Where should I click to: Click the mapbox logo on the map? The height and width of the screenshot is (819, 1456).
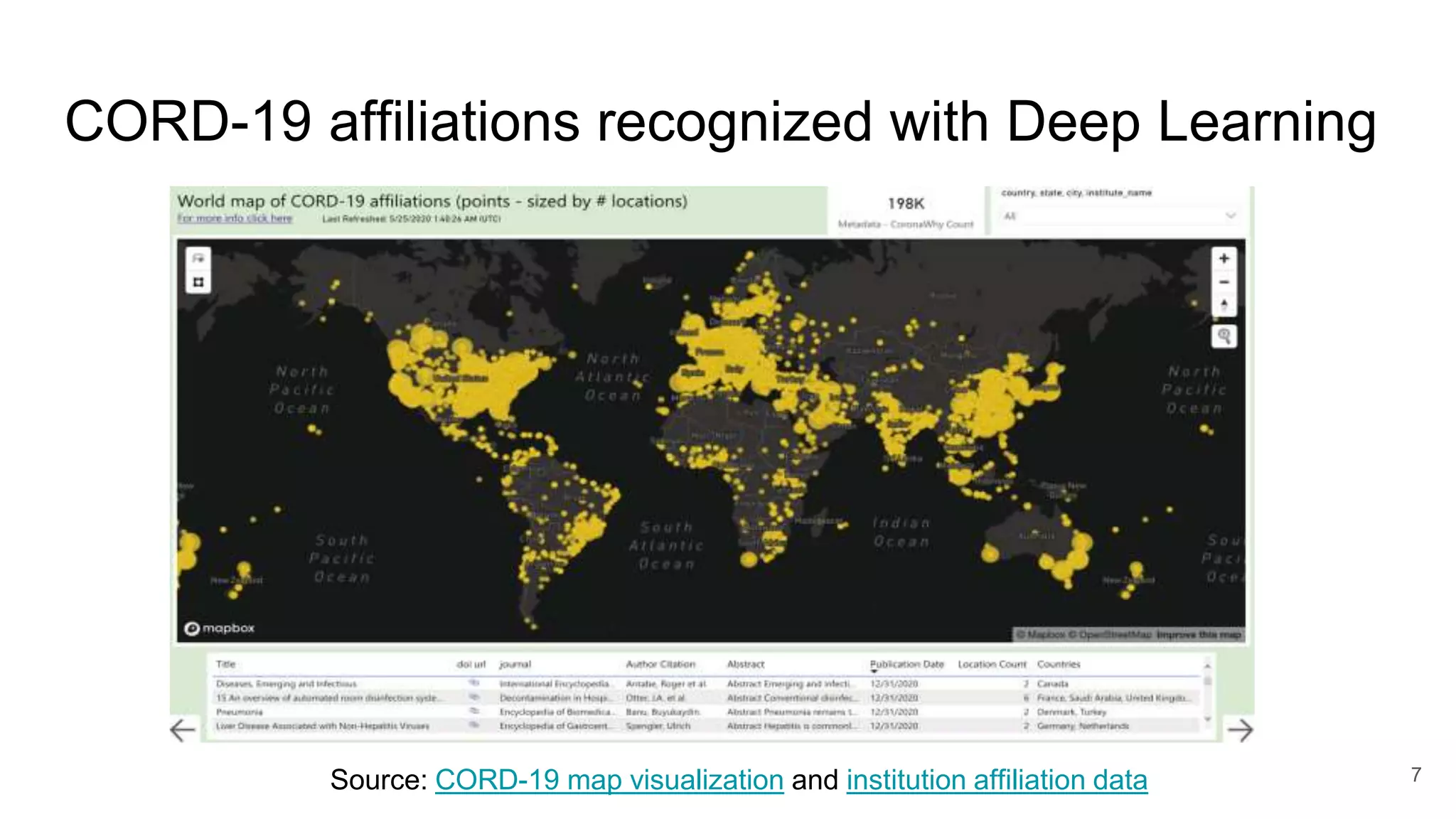[219, 628]
